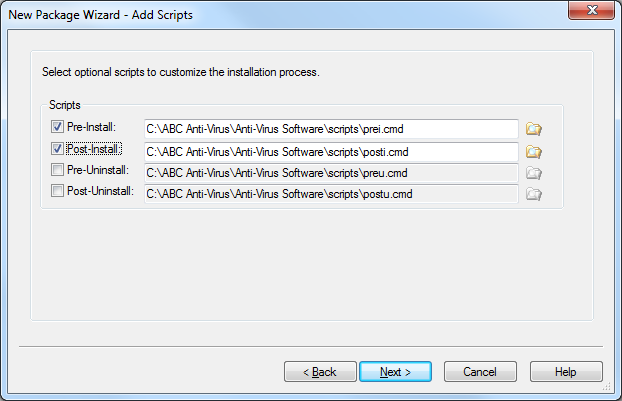Image resolution: width=622 pixels, height=401 pixels.
Task: Uncheck the Post-Install checkbox
Action: [x=57, y=149]
